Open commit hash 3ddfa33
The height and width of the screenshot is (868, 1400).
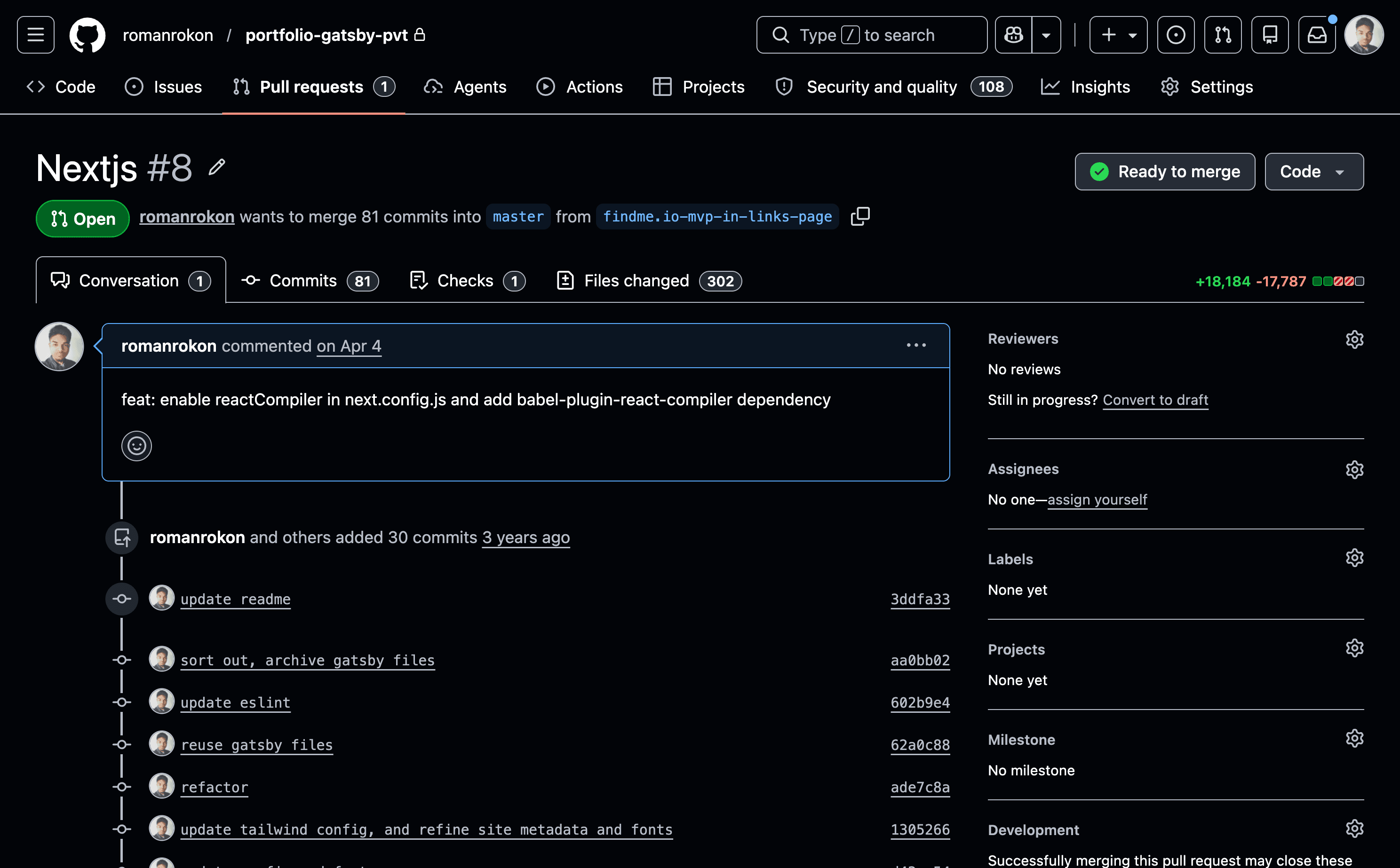[x=920, y=600]
